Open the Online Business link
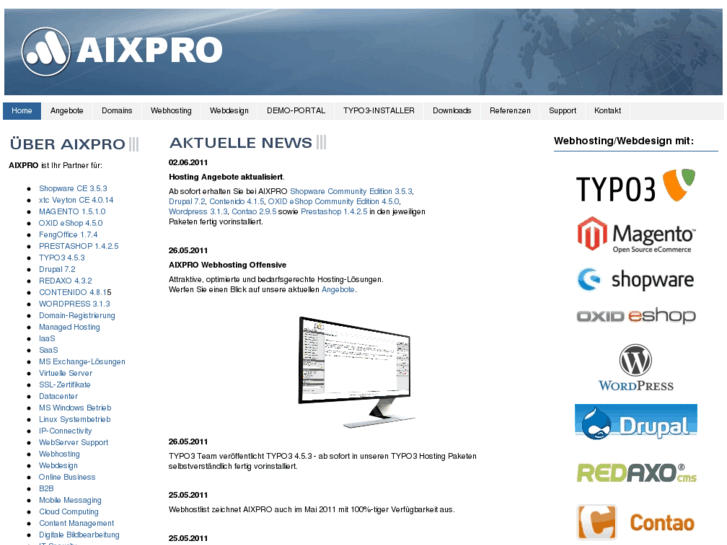This screenshot has width=727, height=545. coord(67,477)
